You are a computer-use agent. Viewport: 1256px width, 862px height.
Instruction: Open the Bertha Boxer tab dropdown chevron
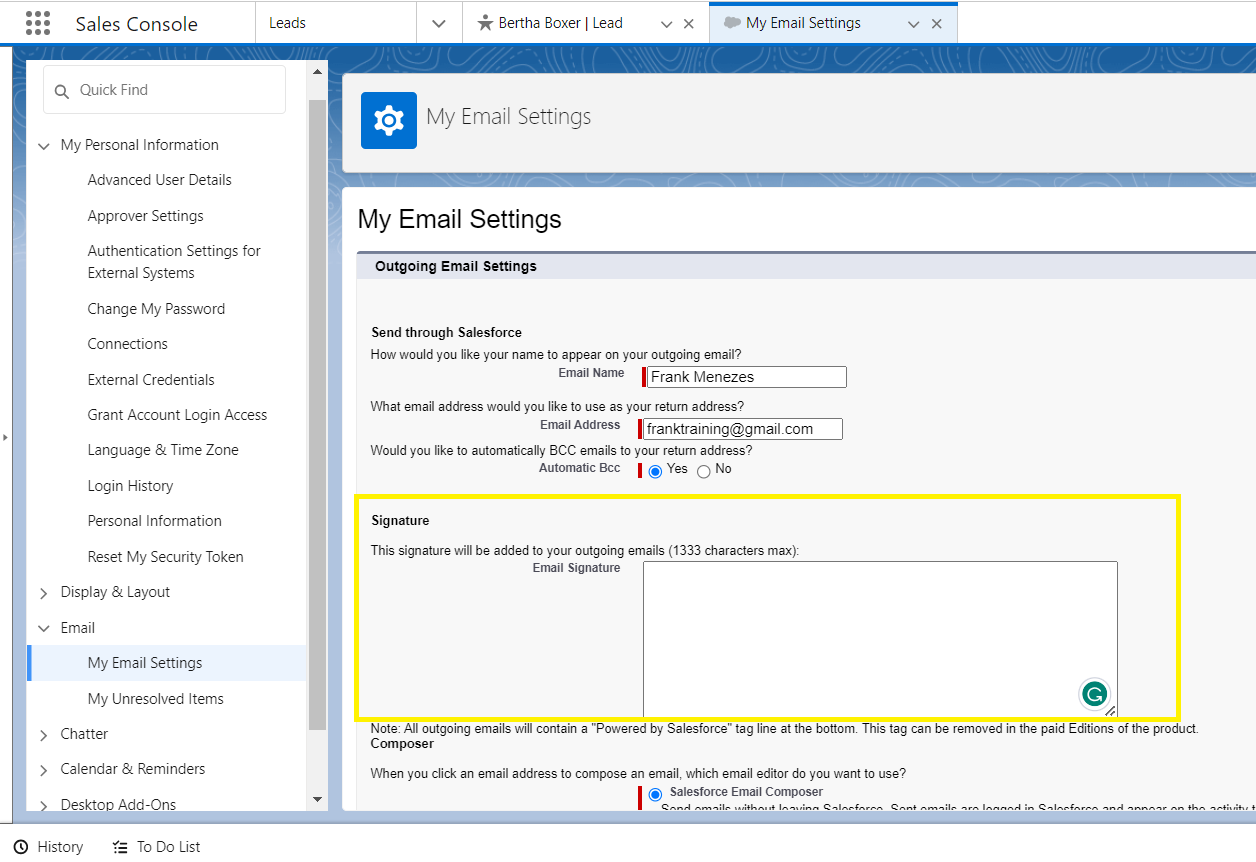click(666, 24)
